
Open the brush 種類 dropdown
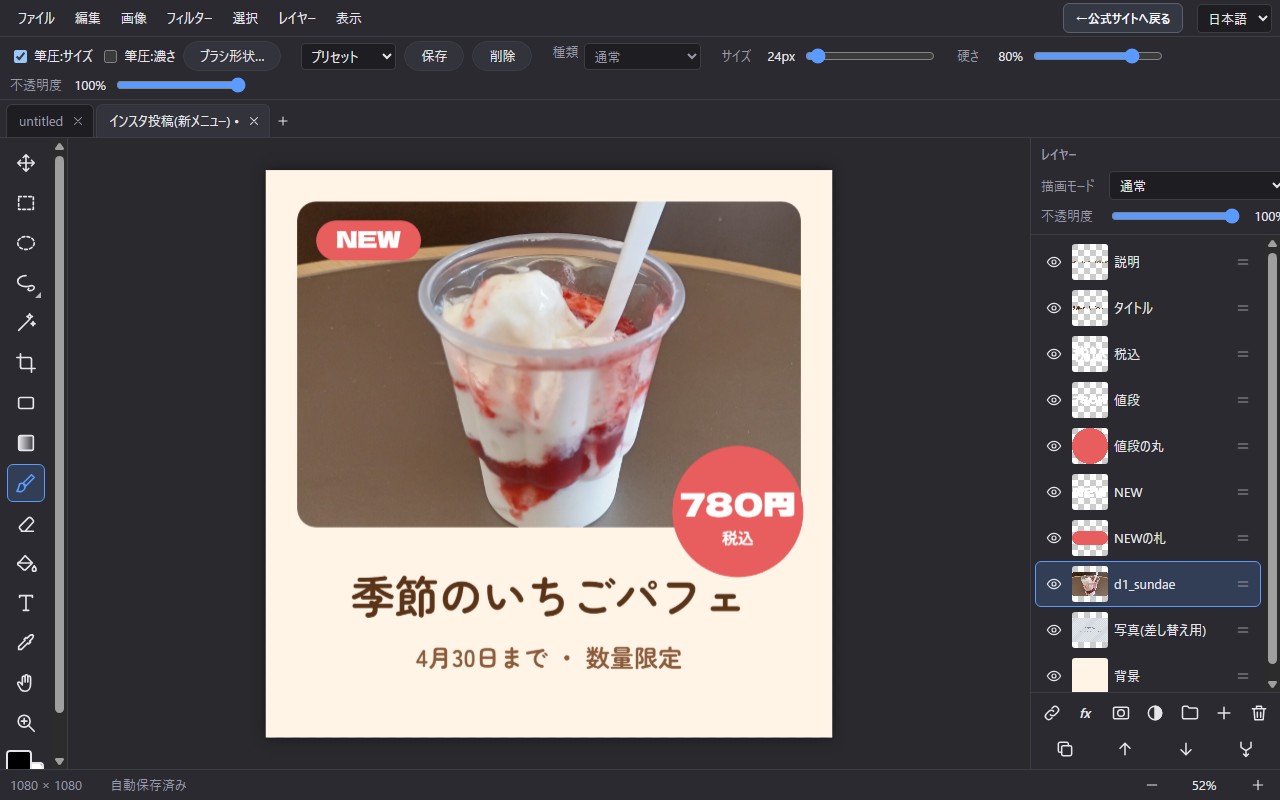pyautogui.click(x=642, y=57)
